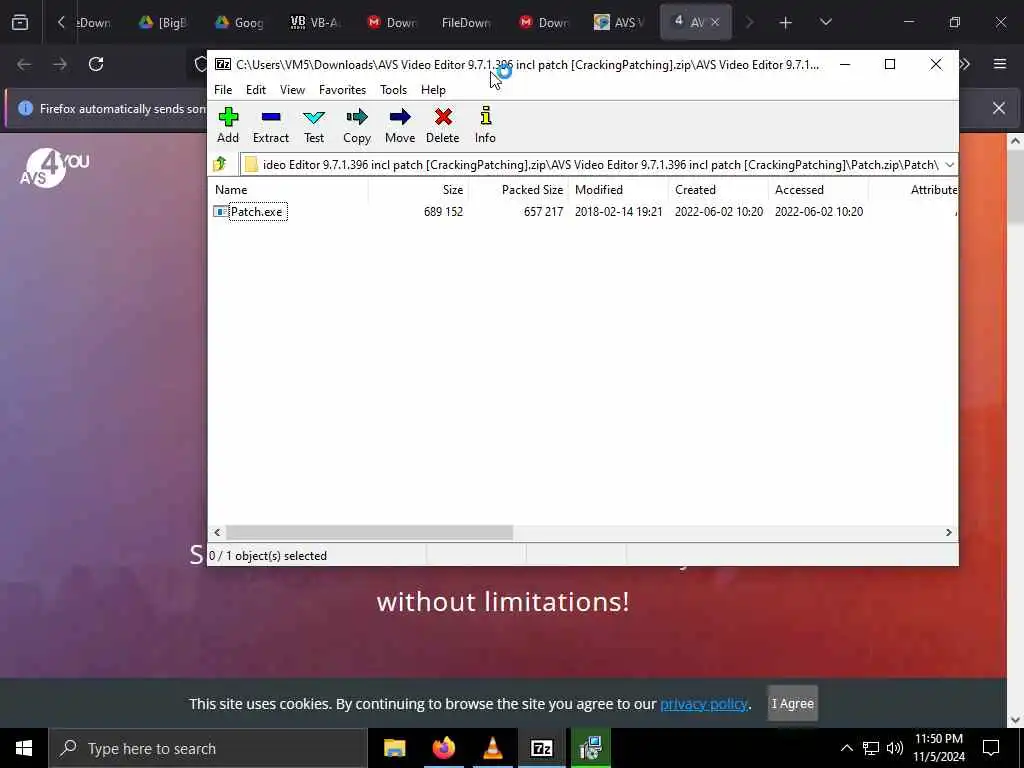
Task: Open the notification center
Action: tap(991, 748)
